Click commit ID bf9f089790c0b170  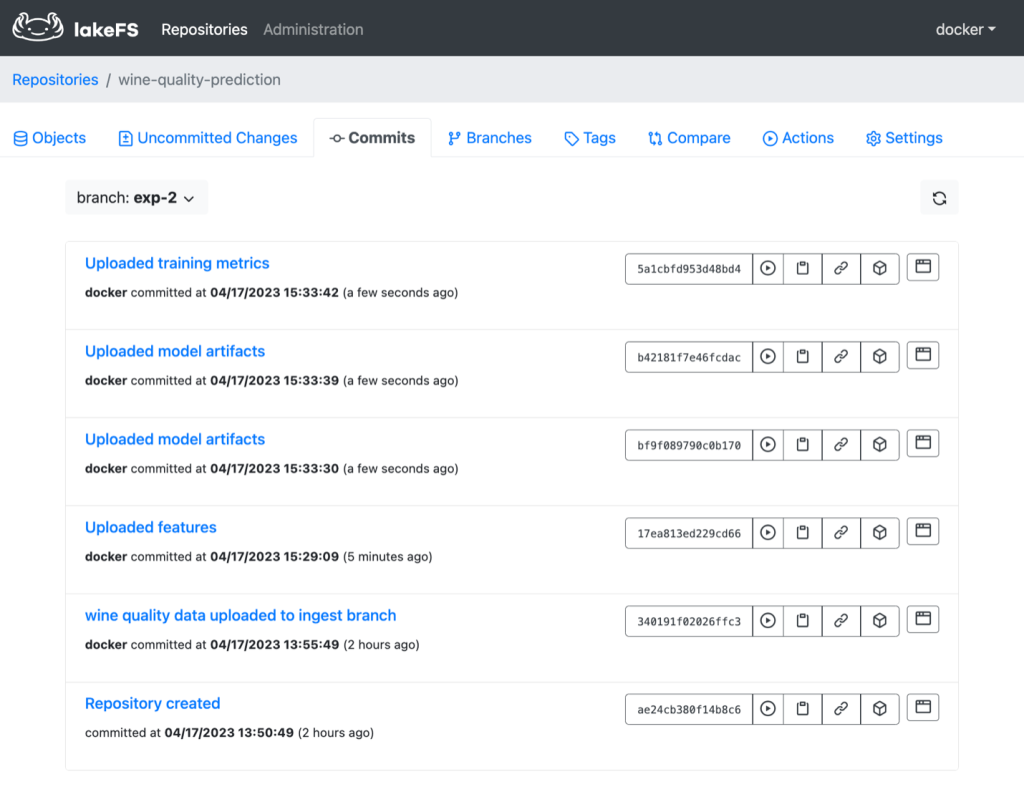pos(689,445)
